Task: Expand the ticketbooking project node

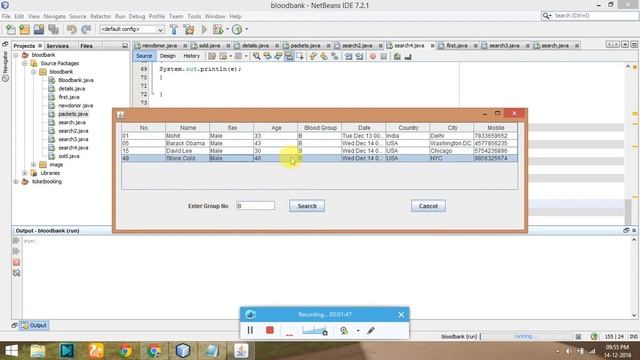Action: [x=16, y=182]
